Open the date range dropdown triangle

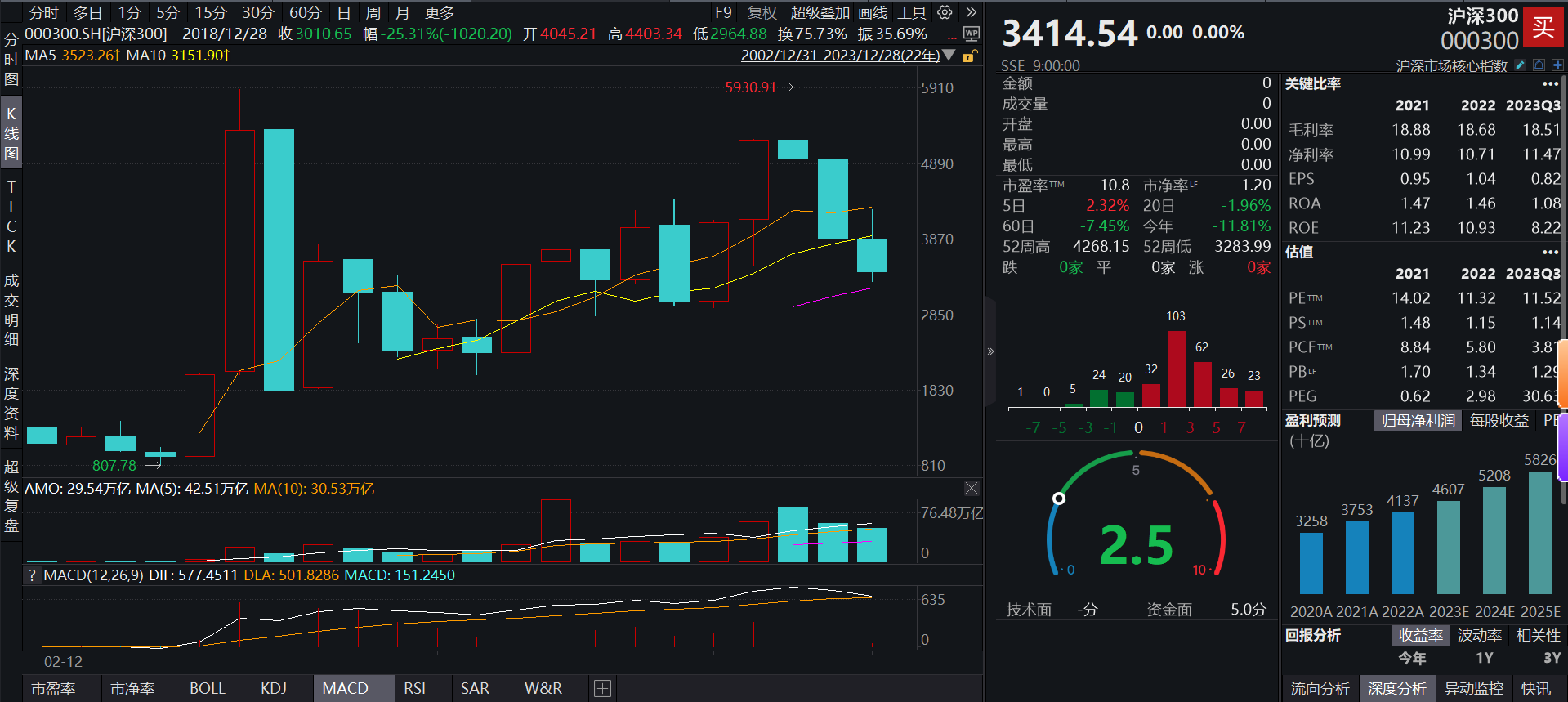coord(949,56)
